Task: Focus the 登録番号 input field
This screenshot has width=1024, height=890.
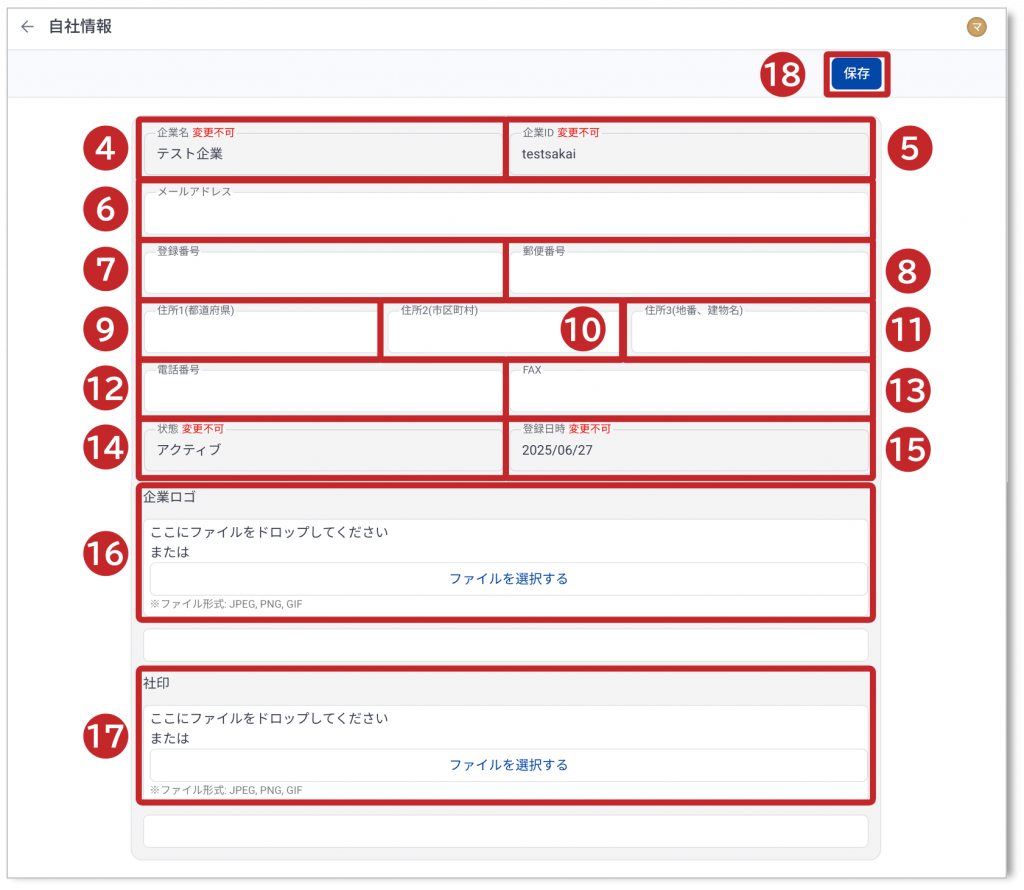Action: [322, 273]
